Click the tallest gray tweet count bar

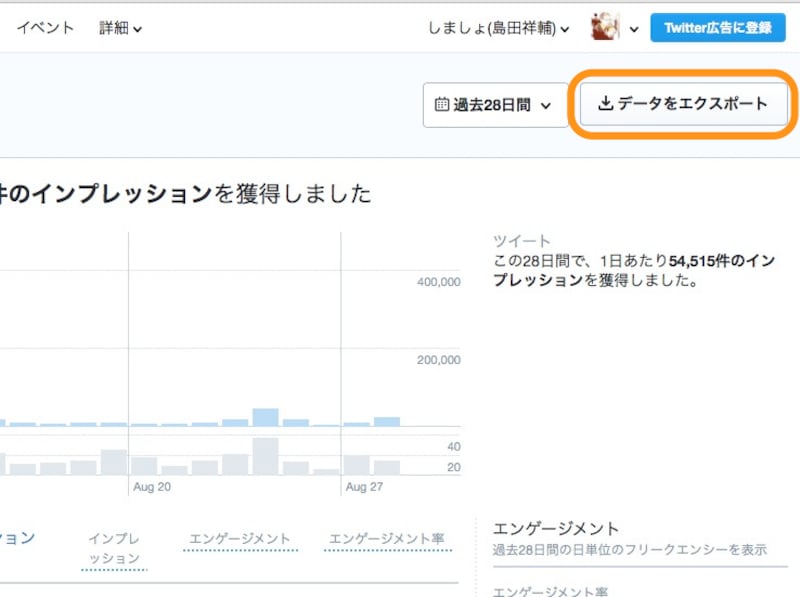tap(265, 456)
